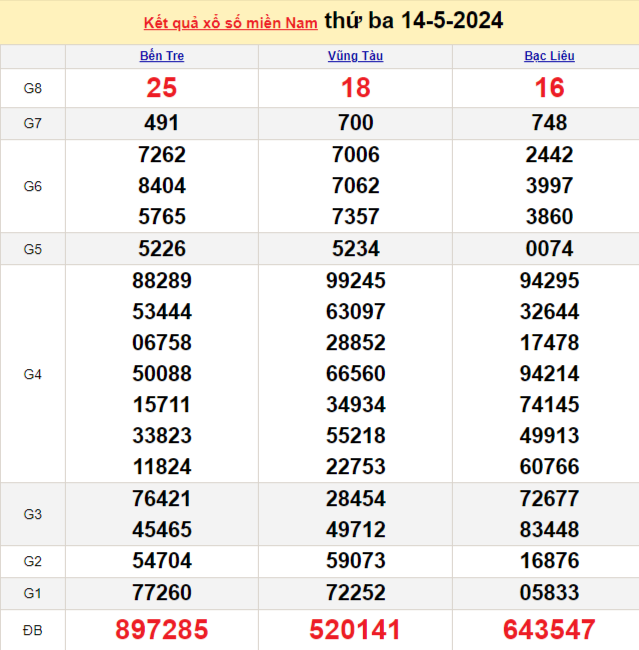Select Vũng Tàu G3 number 28454
This screenshot has height=650, width=639.
[x=355, y=499]
